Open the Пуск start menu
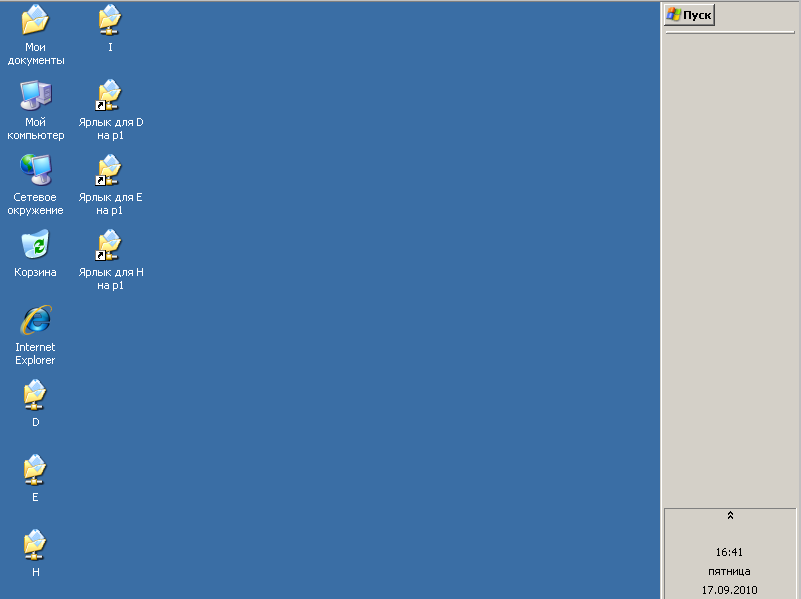801x599 pixels. click(690, 15)
